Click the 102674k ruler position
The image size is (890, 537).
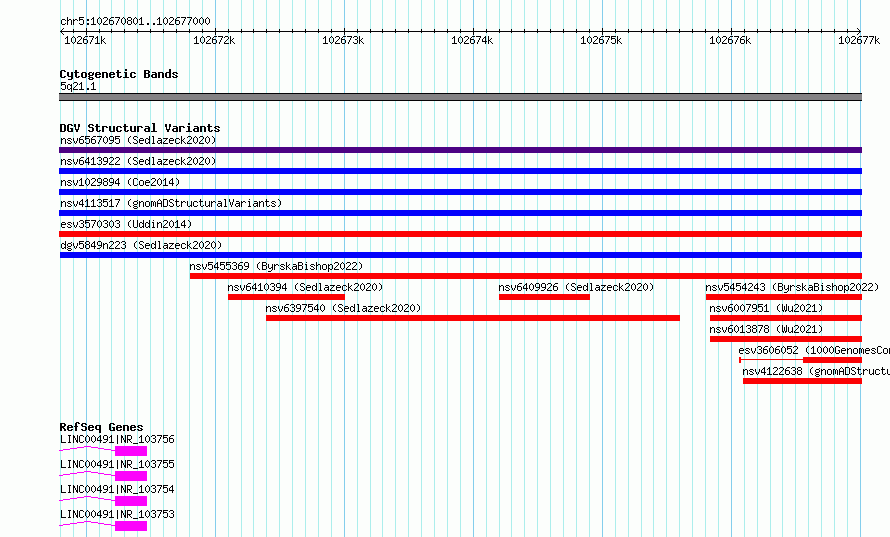pos(472,40)
